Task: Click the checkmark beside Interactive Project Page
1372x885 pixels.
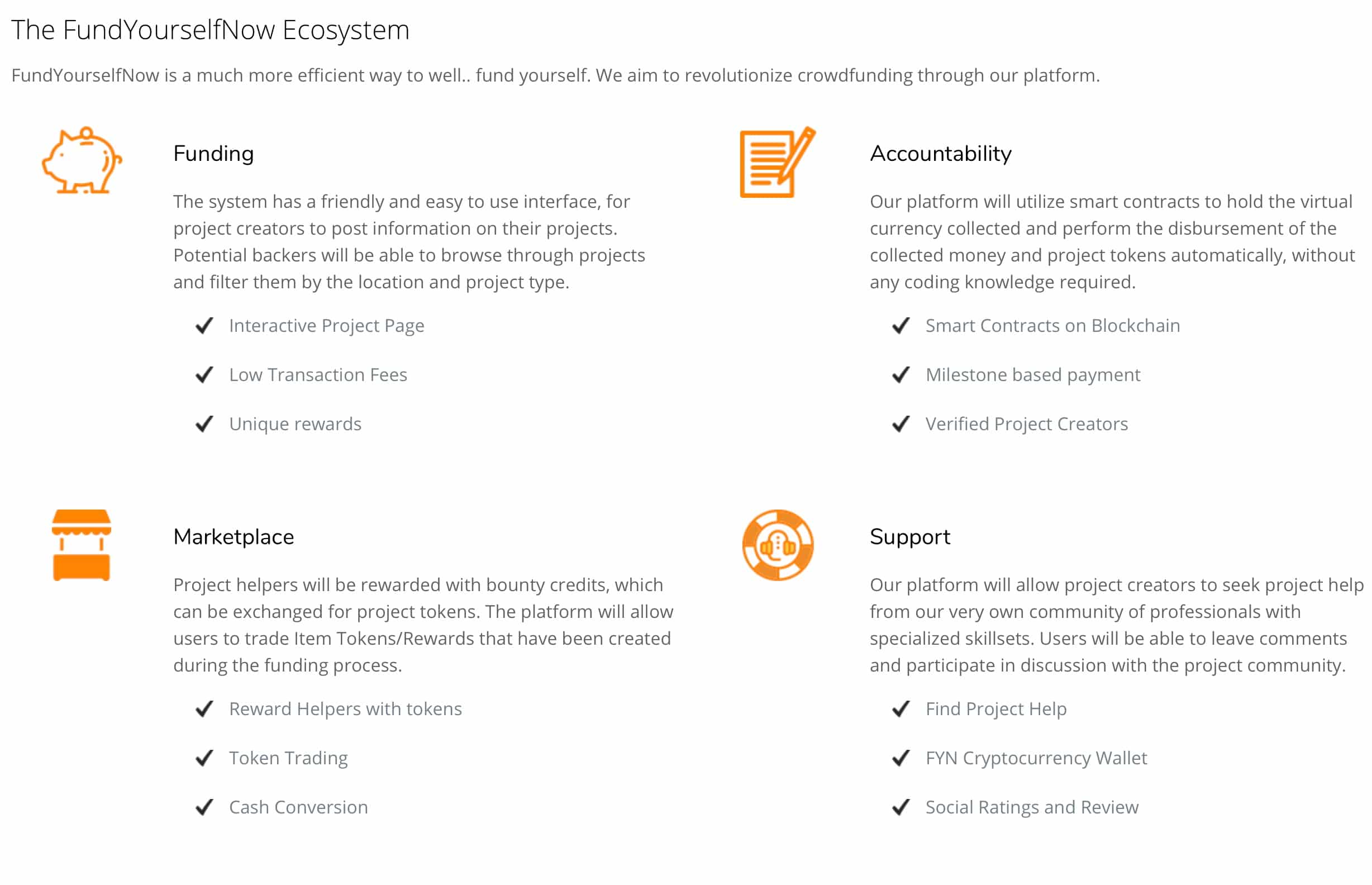Action: pyautogui.click(x=204, y=326)
